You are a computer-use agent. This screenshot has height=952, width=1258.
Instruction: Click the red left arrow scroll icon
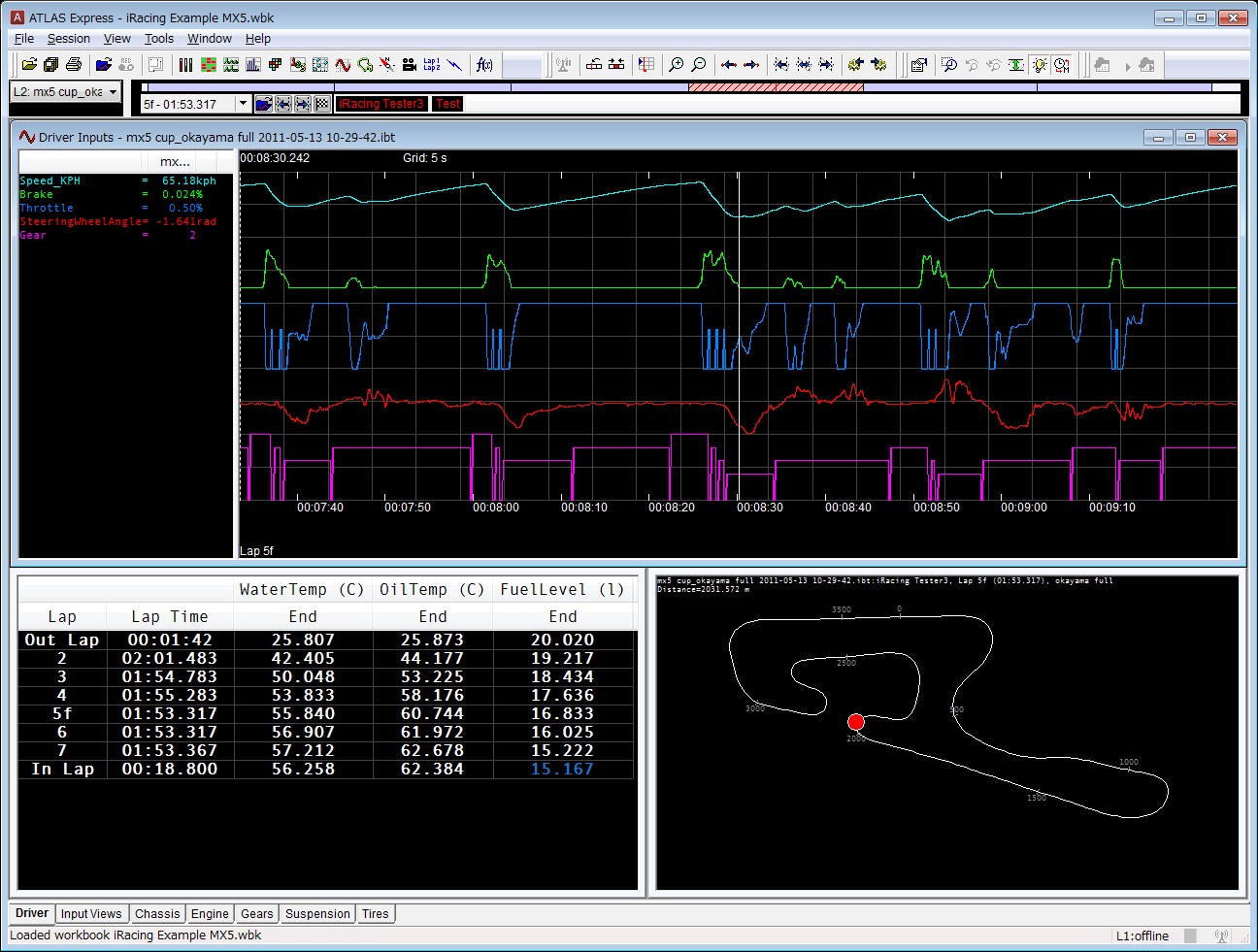(729, 65)
